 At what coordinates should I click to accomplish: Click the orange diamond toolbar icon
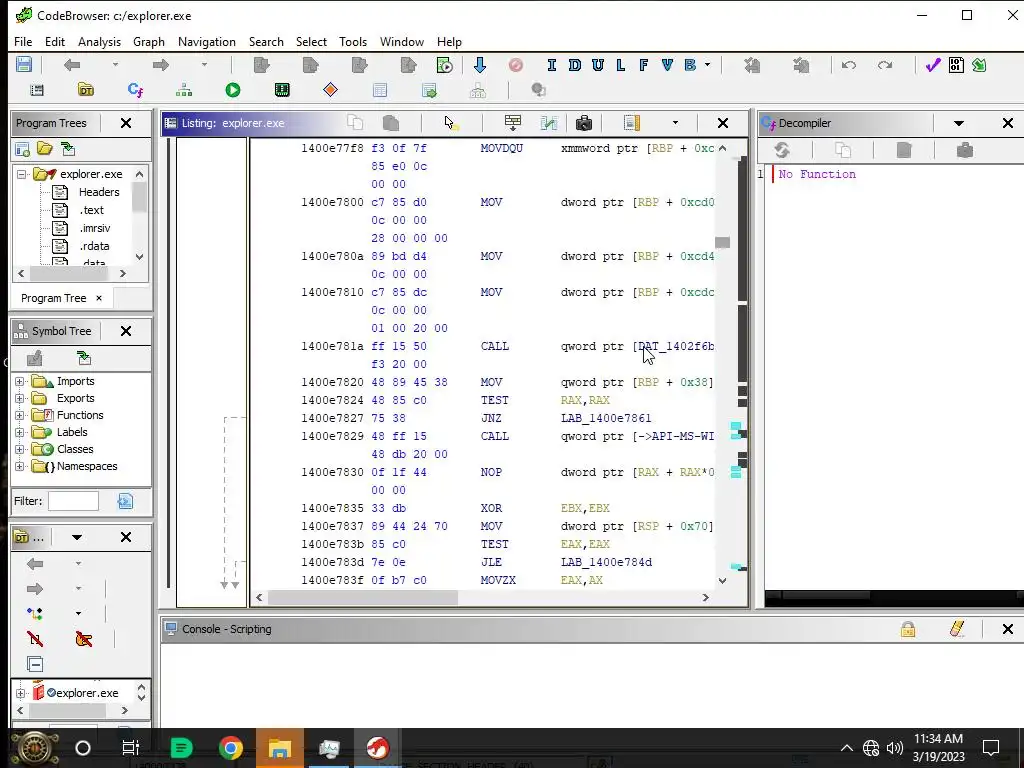tap(330, 89)
